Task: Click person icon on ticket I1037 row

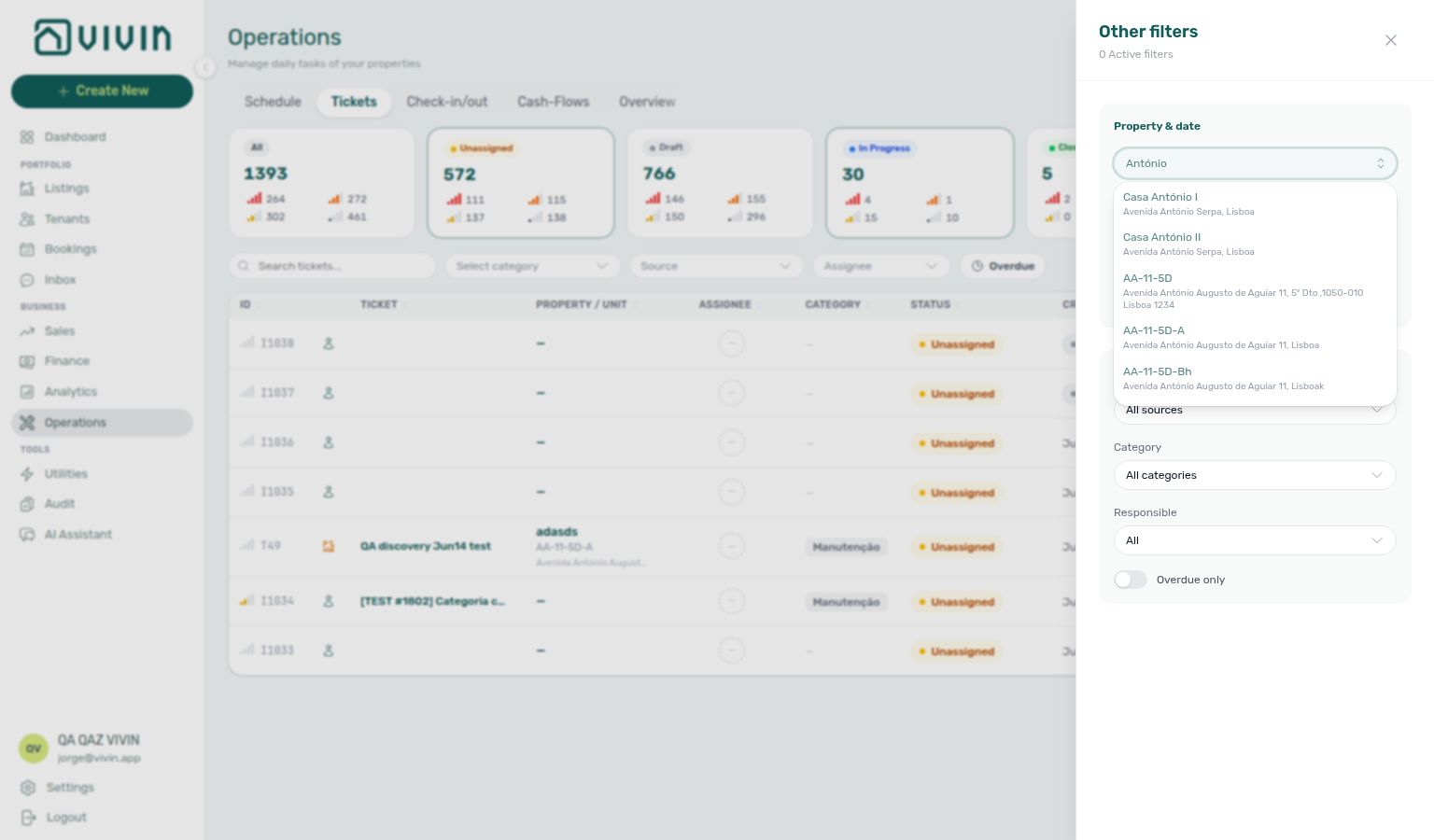Action: click(x=329, y=393)
